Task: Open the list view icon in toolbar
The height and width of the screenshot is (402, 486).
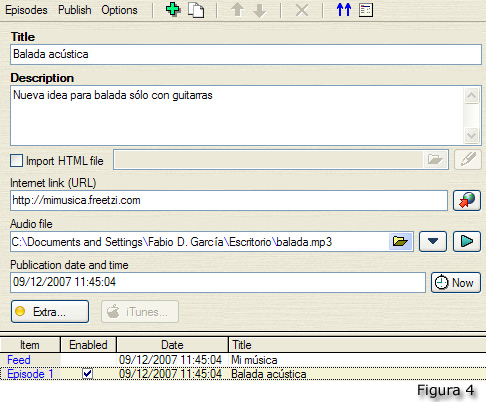Action: [366, 10]
